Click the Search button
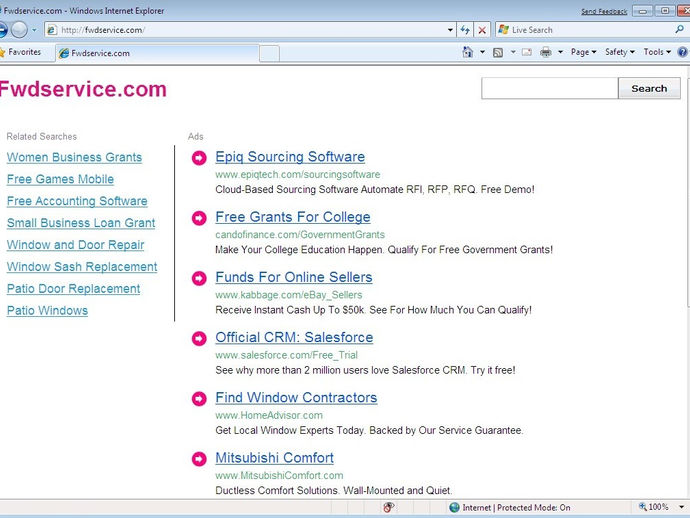690x518 pixels. (x=649, y=88)
